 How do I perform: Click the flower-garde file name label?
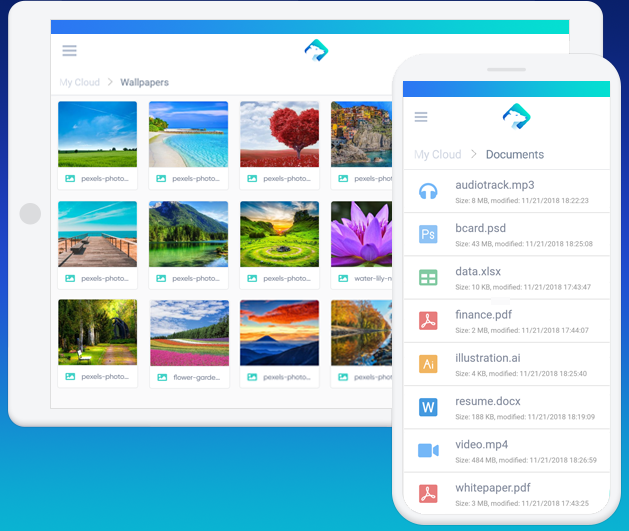(197, 377)
